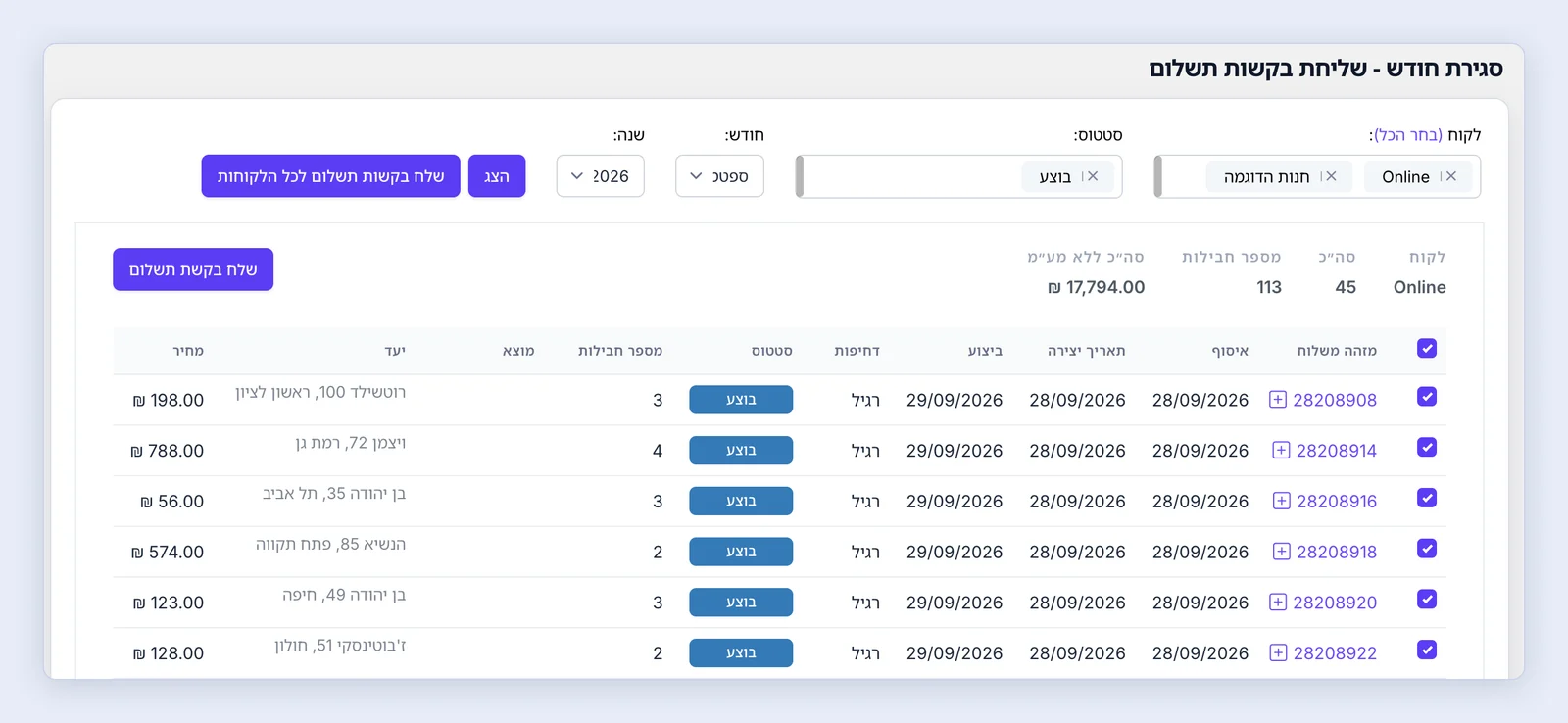Expand details of shipment 28208914

click(x=1281, y=451)
